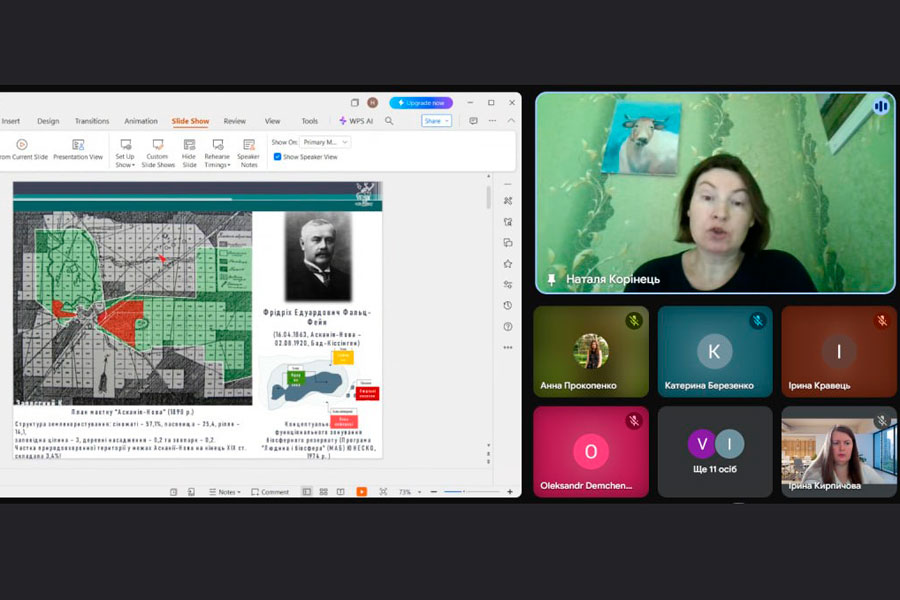Click the star icon in the right sidebar

tap(508, 264)
